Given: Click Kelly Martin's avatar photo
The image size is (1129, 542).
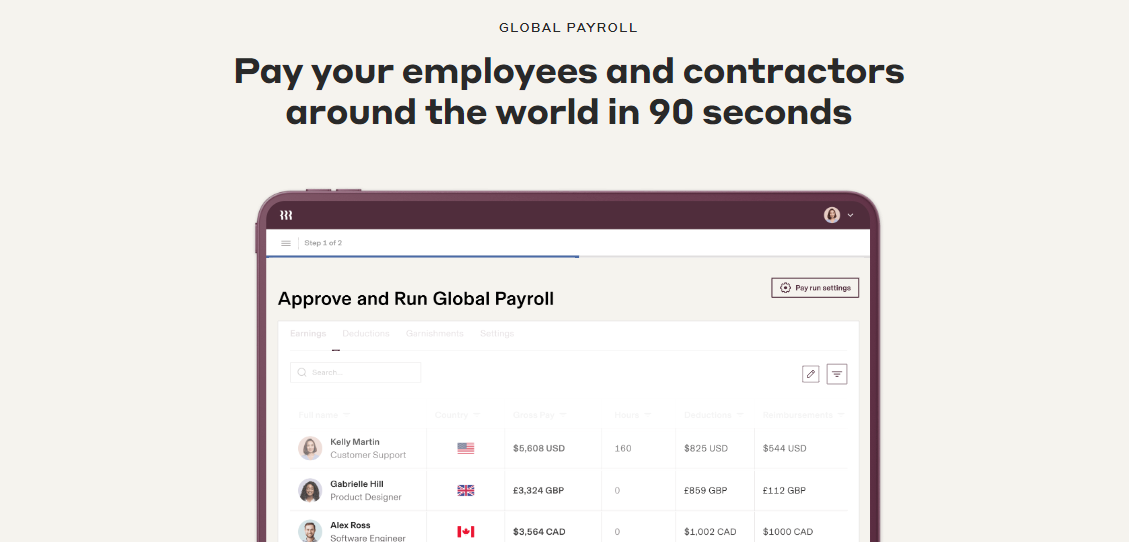Looking at the screenshot, I should tap(310, 448).
